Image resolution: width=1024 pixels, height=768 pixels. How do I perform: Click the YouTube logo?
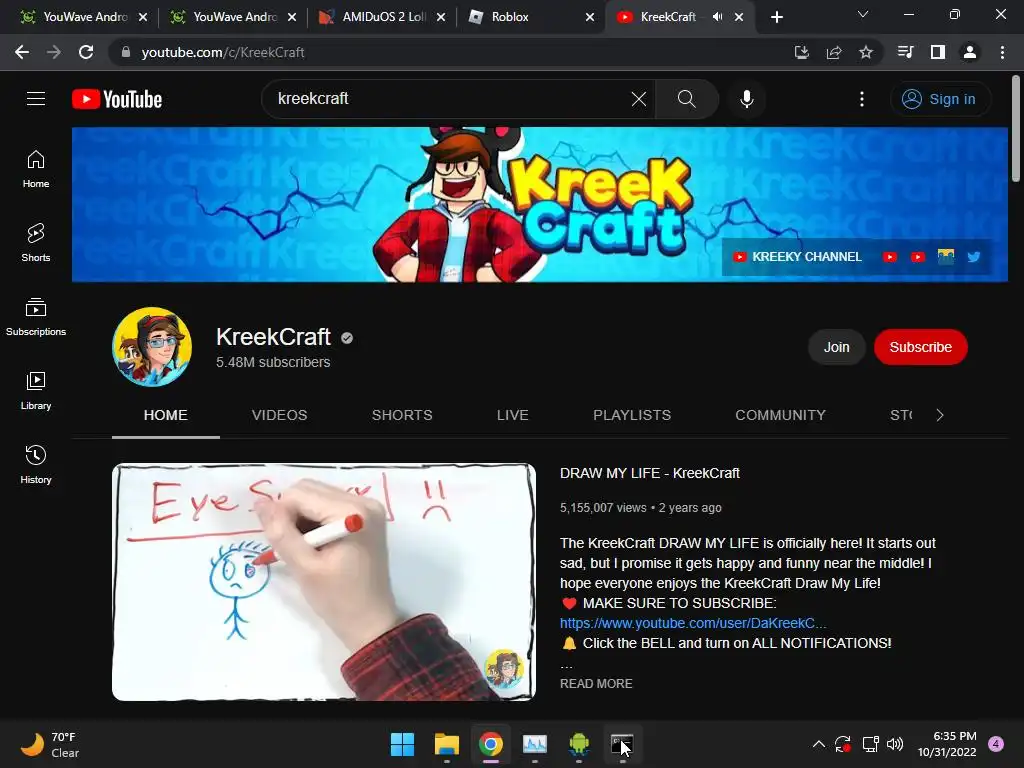117,99
